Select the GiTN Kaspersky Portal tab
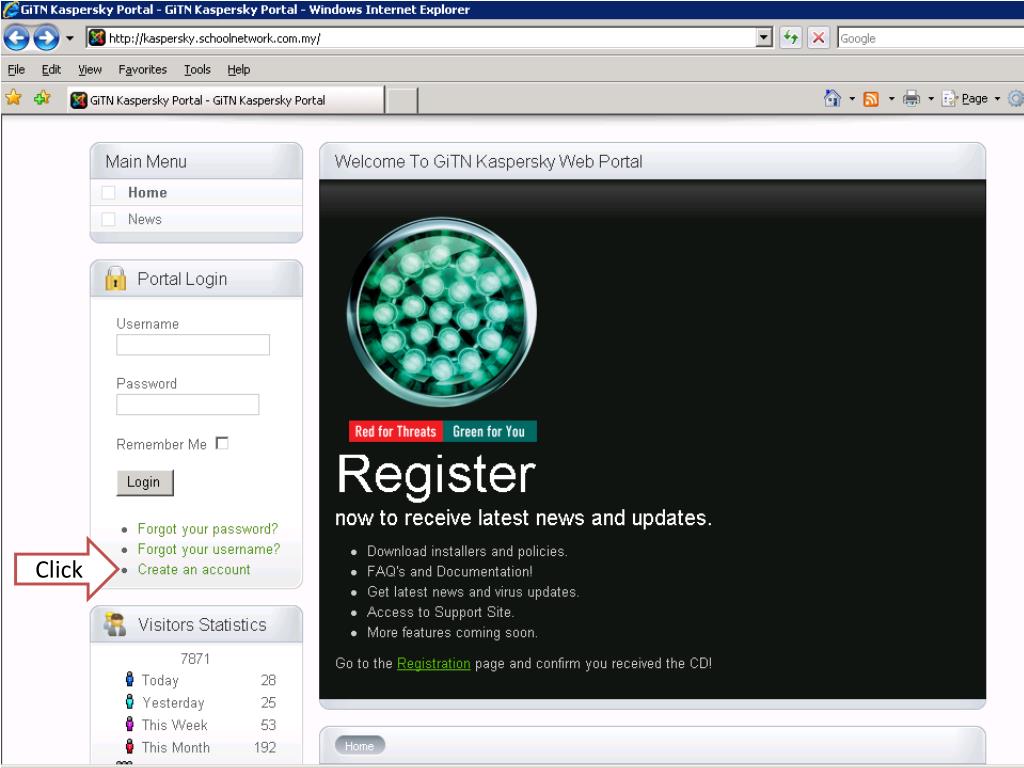Viewport: 1024px width, 768px height. [x=225, y=100]
